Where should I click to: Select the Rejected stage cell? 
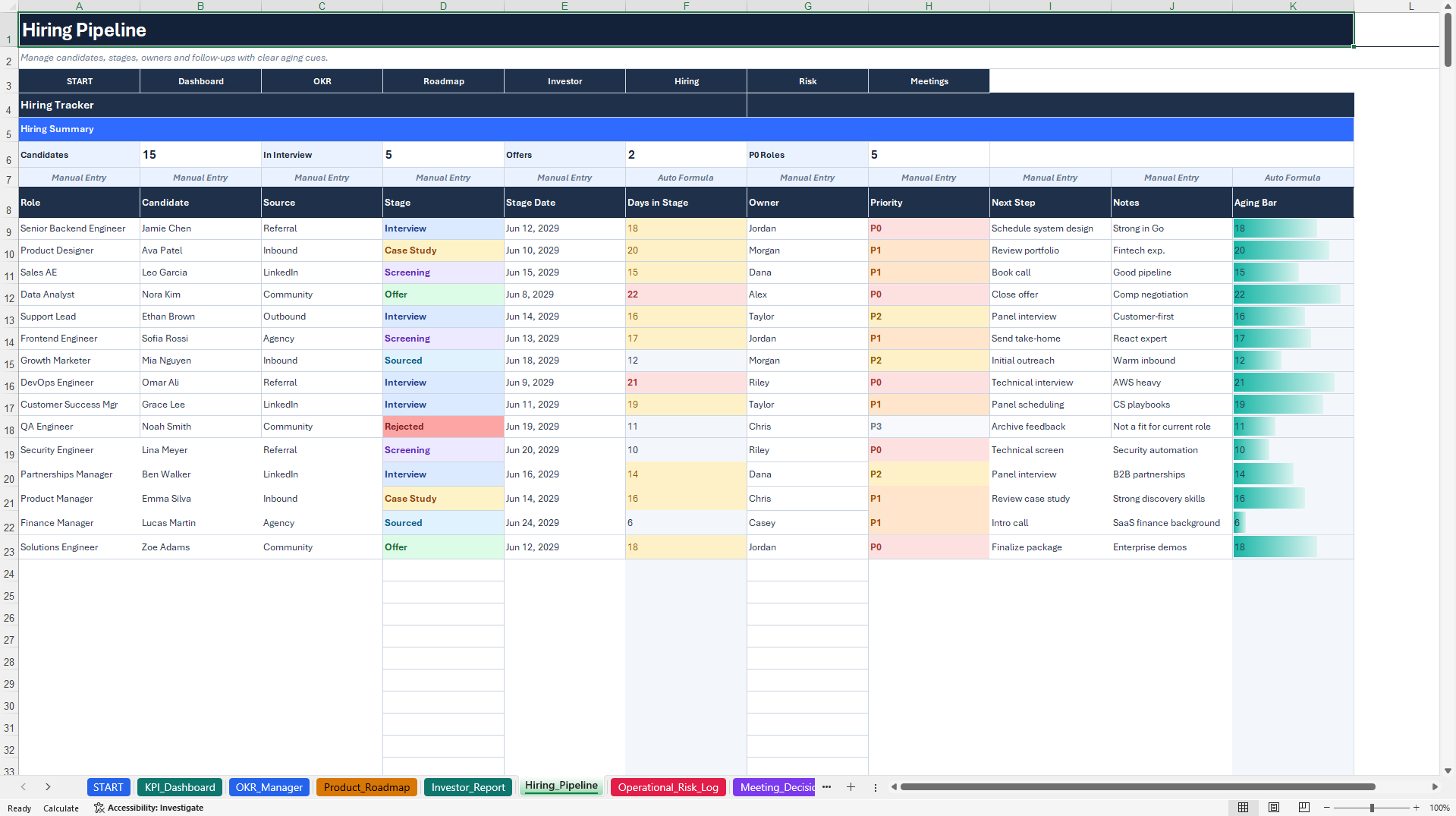pyautogui.click(x=443, y=427)
